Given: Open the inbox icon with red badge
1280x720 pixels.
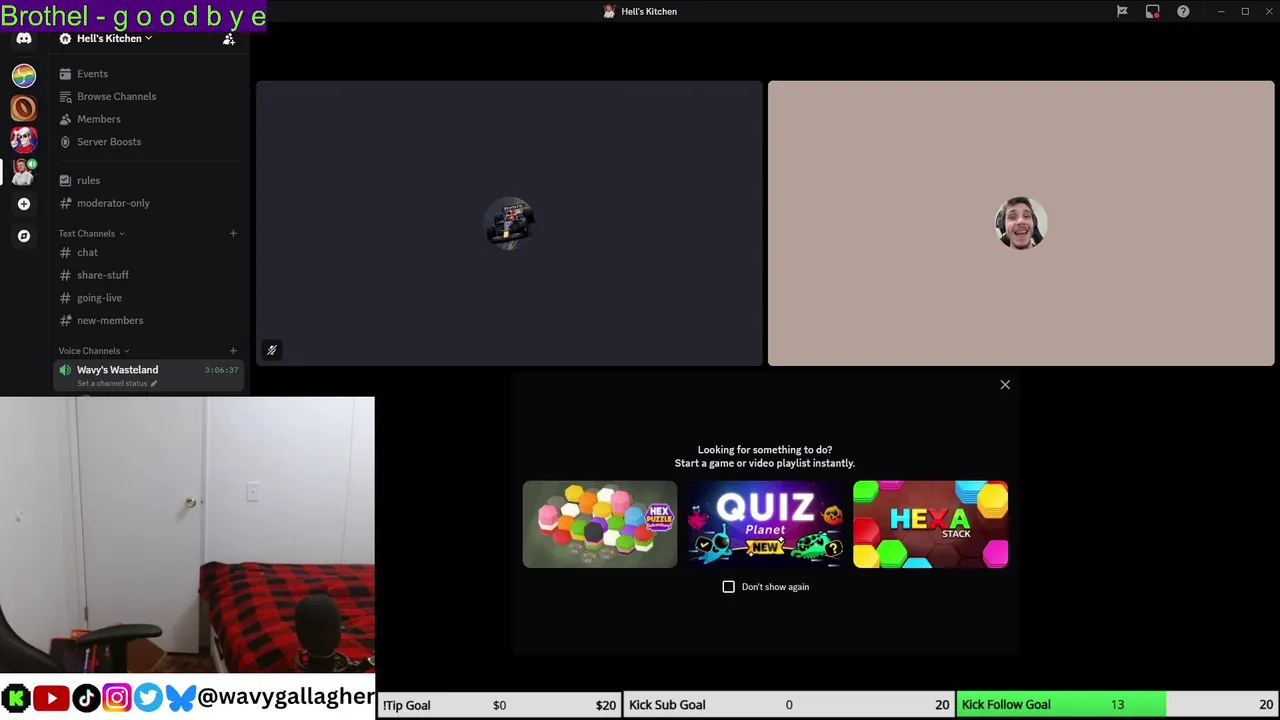Looking at the screenshot, I should click(x=1153, y=11).
